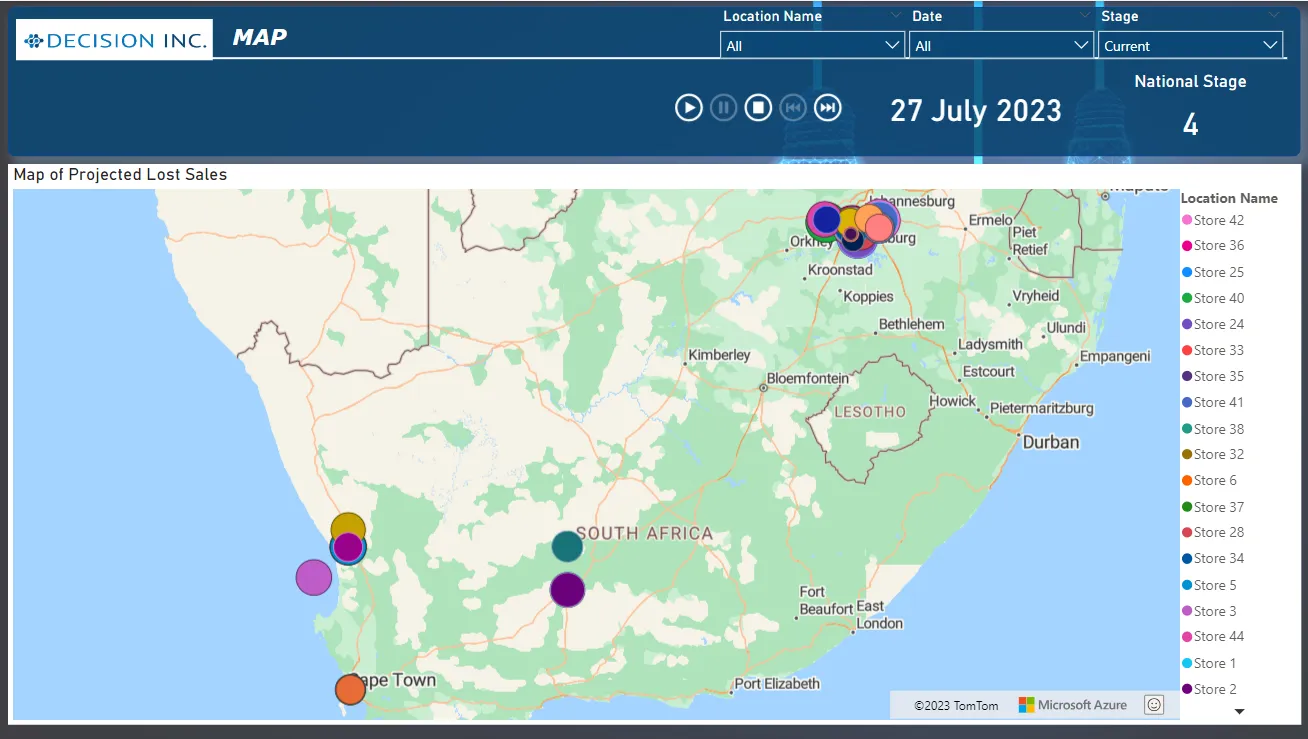Go back to the previous date step

click(793, 108)
